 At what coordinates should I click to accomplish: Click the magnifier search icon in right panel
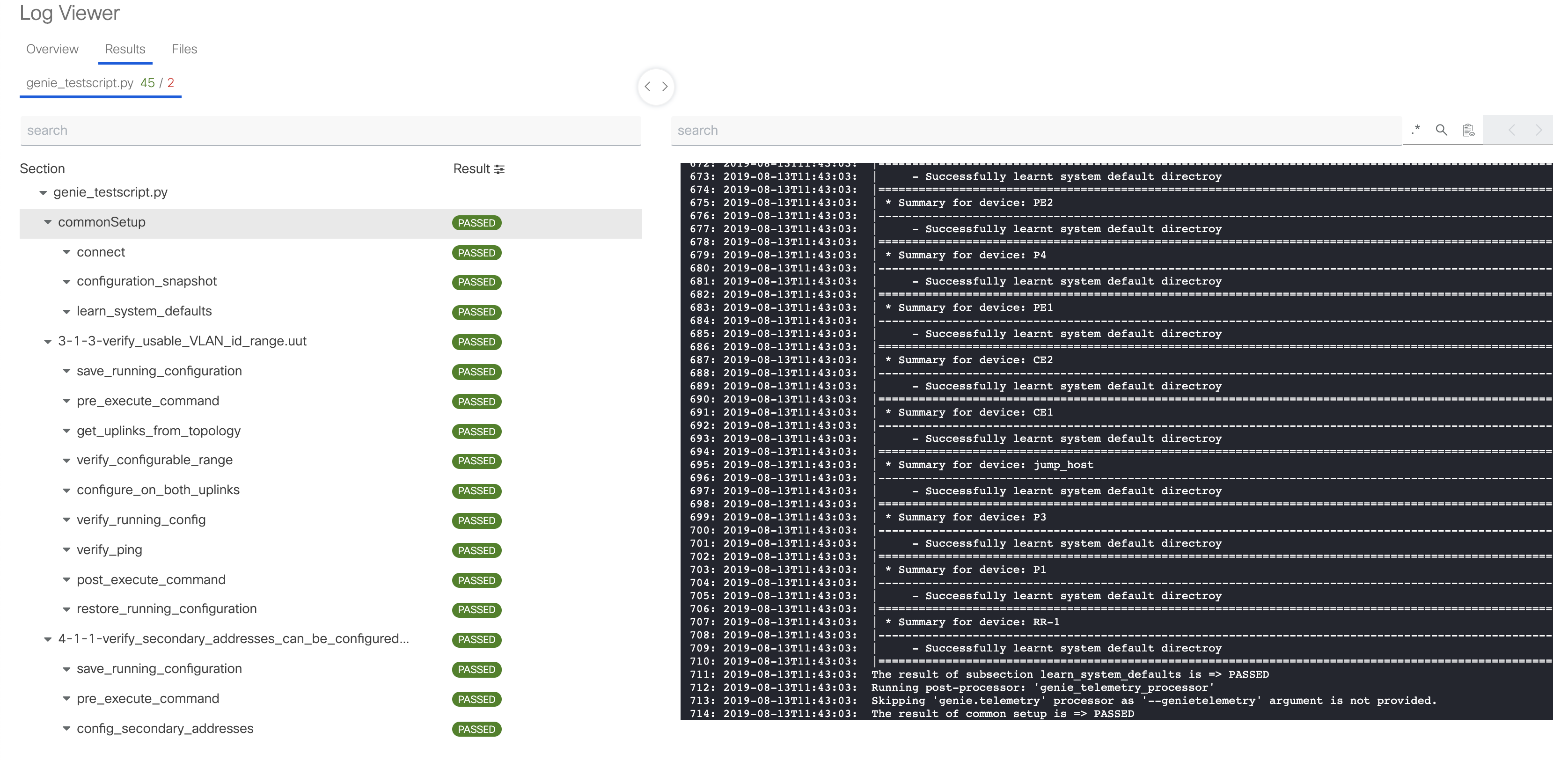[1440, 130]
